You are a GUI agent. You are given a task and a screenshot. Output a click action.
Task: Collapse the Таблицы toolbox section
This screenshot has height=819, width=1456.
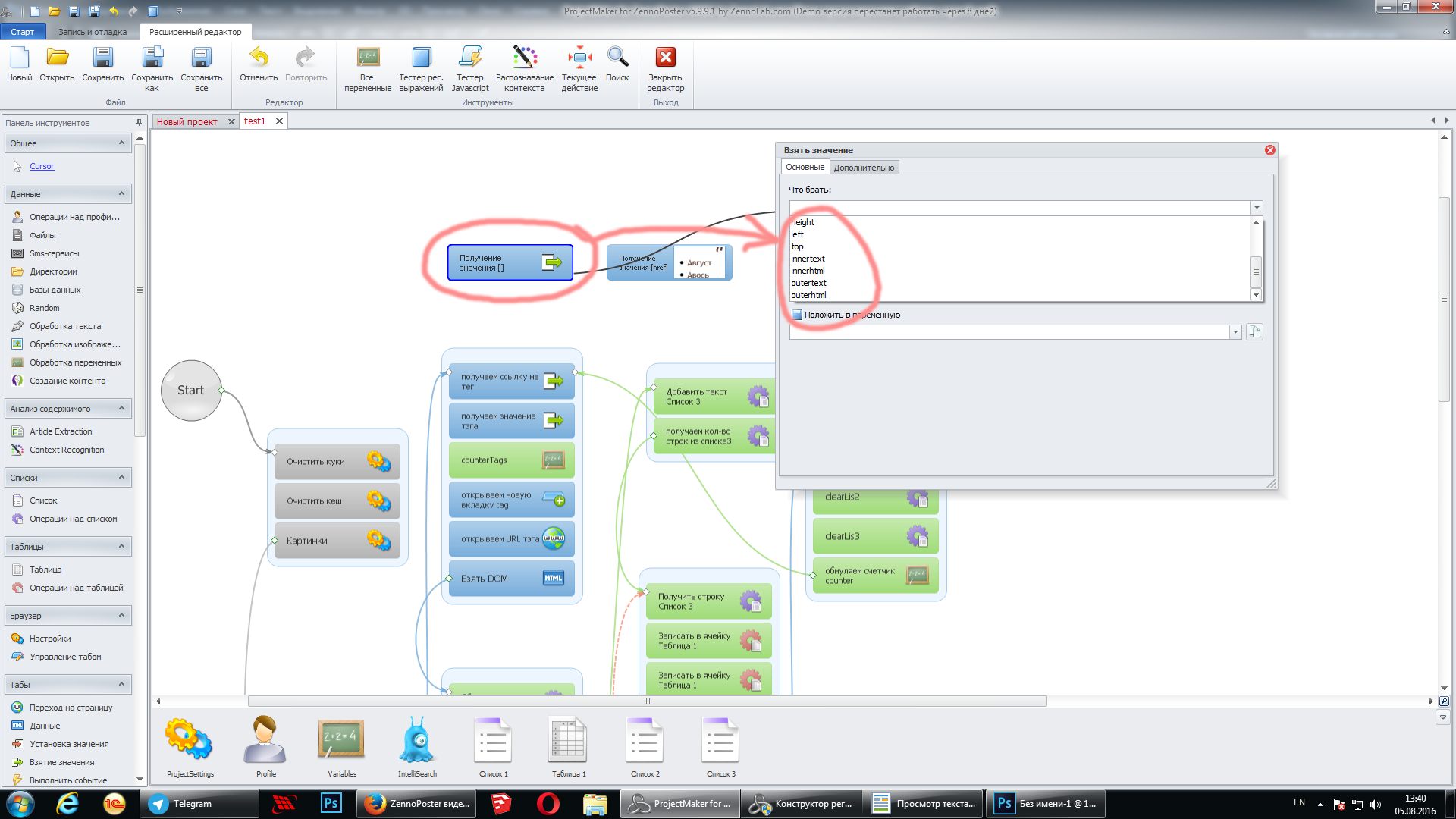121,546
